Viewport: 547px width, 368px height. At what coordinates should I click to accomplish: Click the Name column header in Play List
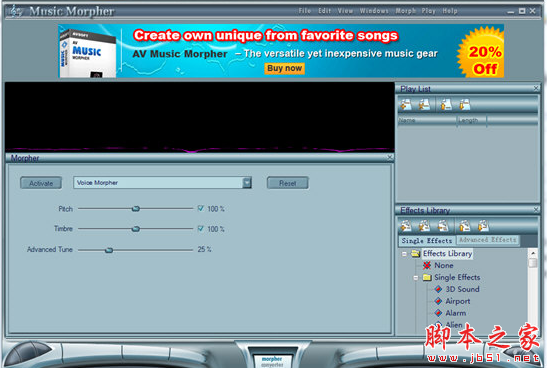[x=427, y=120]
